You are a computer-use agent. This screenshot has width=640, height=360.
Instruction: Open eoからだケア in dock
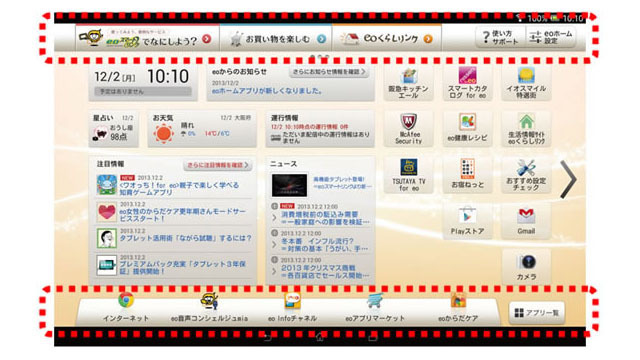pos(458,307)
